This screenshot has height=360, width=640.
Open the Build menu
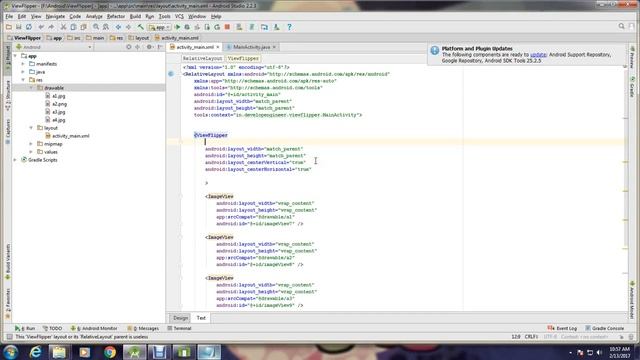click(135, 16)
